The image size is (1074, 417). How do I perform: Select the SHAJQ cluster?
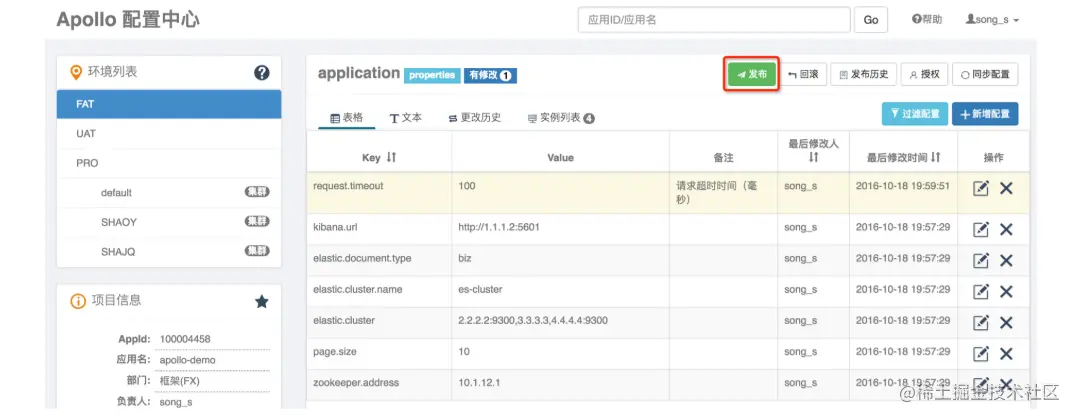pyautogui.click(x=169, y=251)
